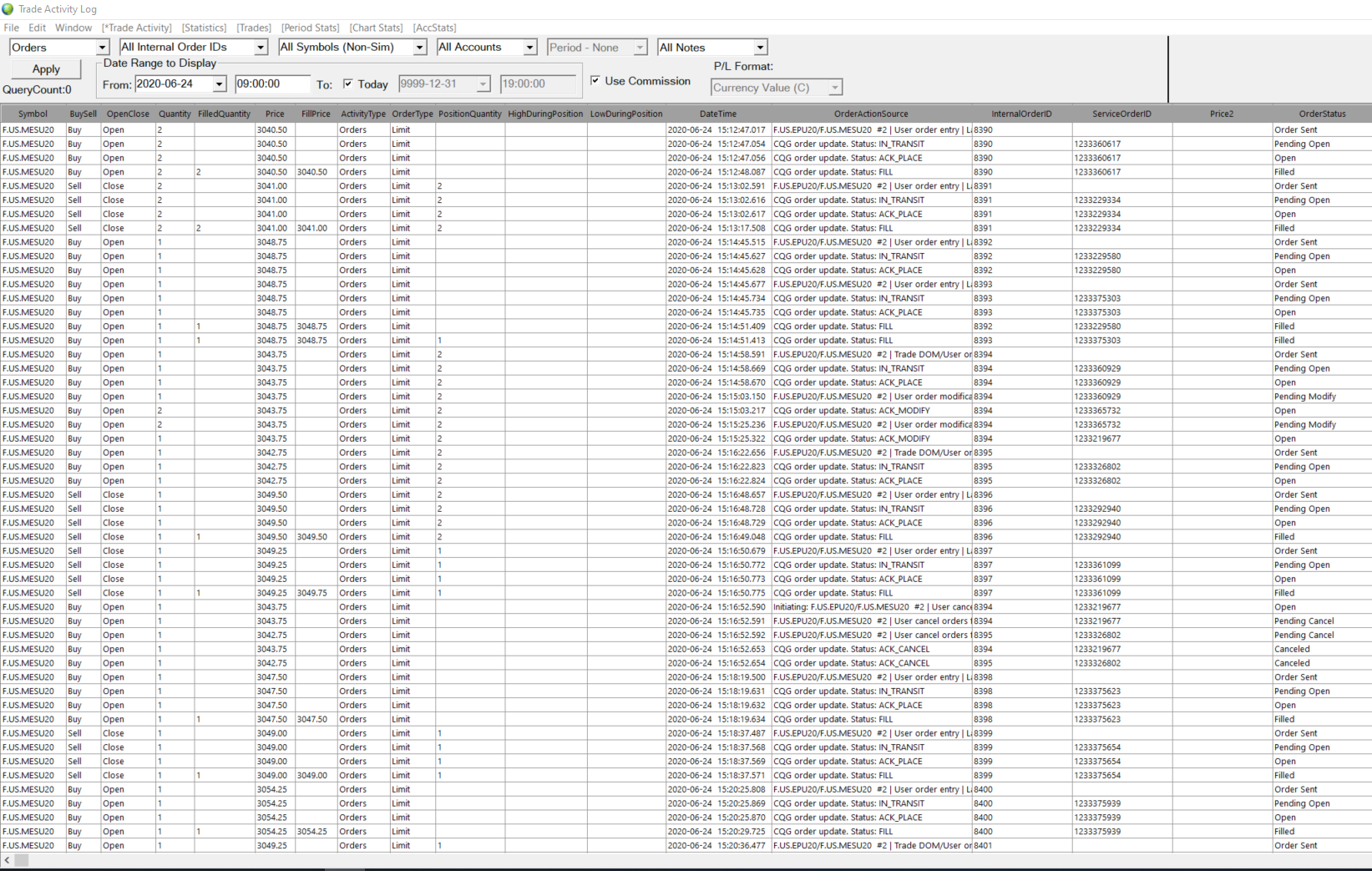Expand the All Notes dropdown
This screenshot has height=871, width=1372.
tap(760, 48)
